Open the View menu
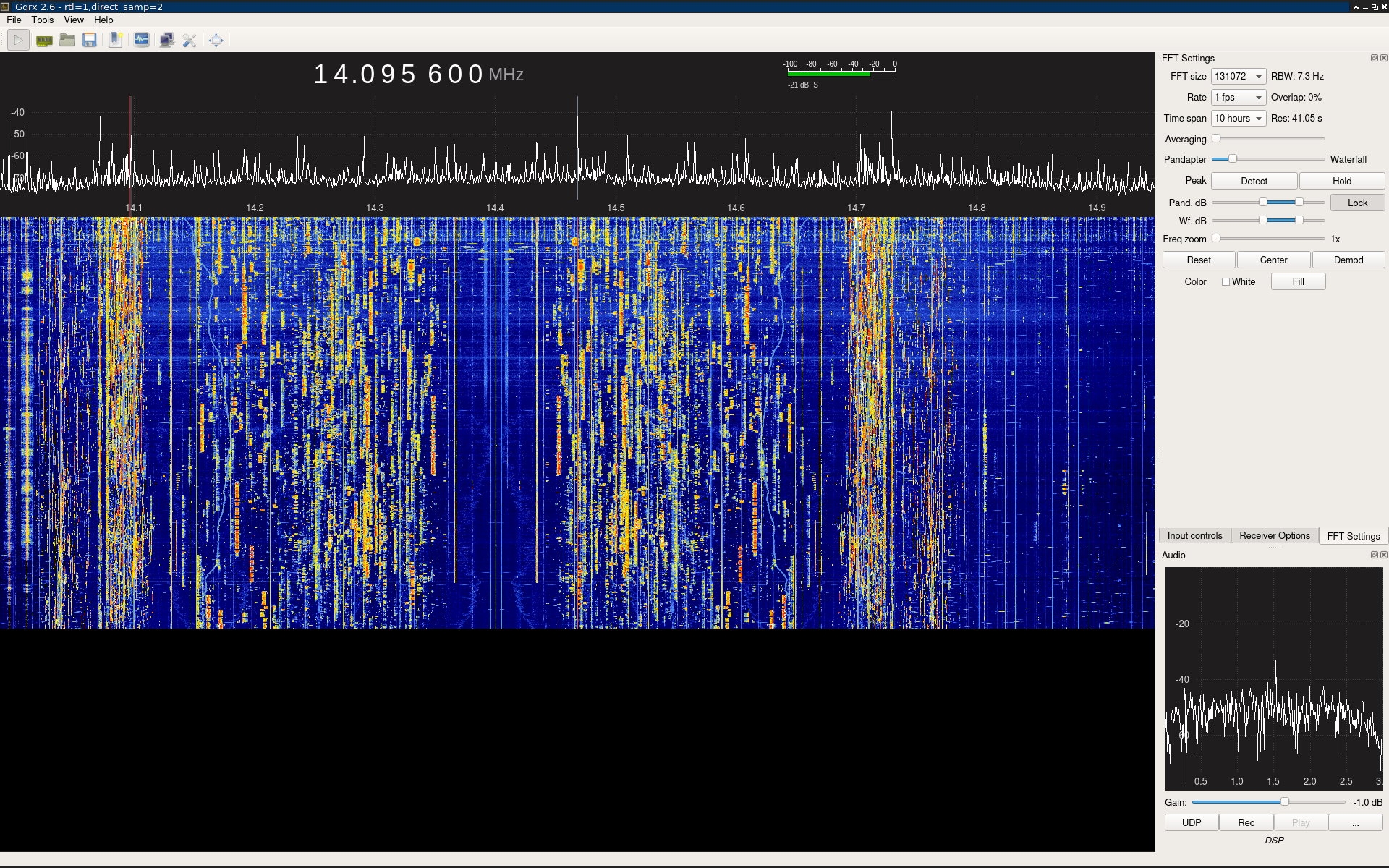Screen dimensions: 1389x868 (x=73, y=20)
